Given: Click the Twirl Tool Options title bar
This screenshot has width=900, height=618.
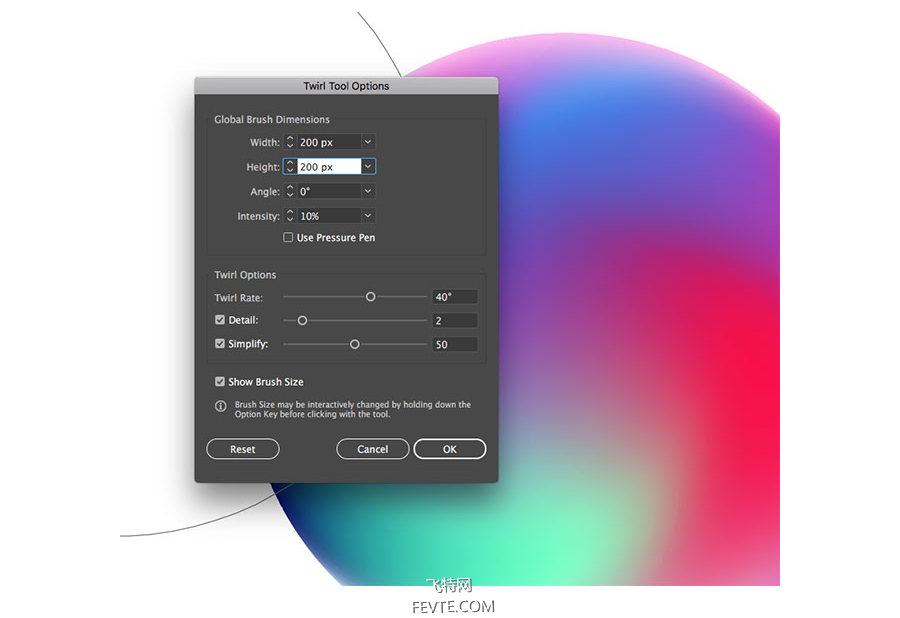Looking at the screenshot, I should [x=346, y=85].
